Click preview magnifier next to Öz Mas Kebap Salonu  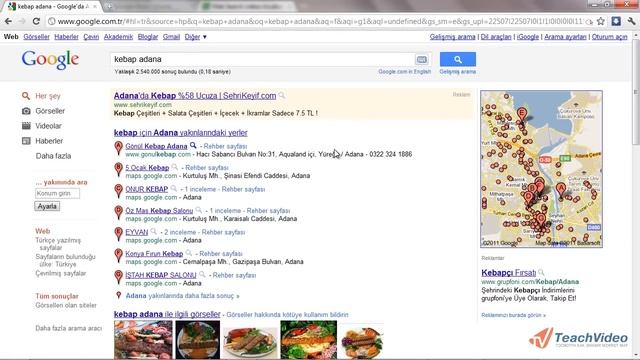(199, 211)
